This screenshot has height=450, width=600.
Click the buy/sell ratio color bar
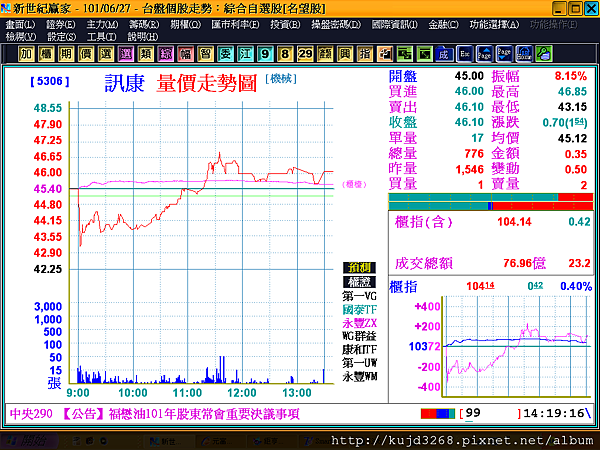click(491, 202)
